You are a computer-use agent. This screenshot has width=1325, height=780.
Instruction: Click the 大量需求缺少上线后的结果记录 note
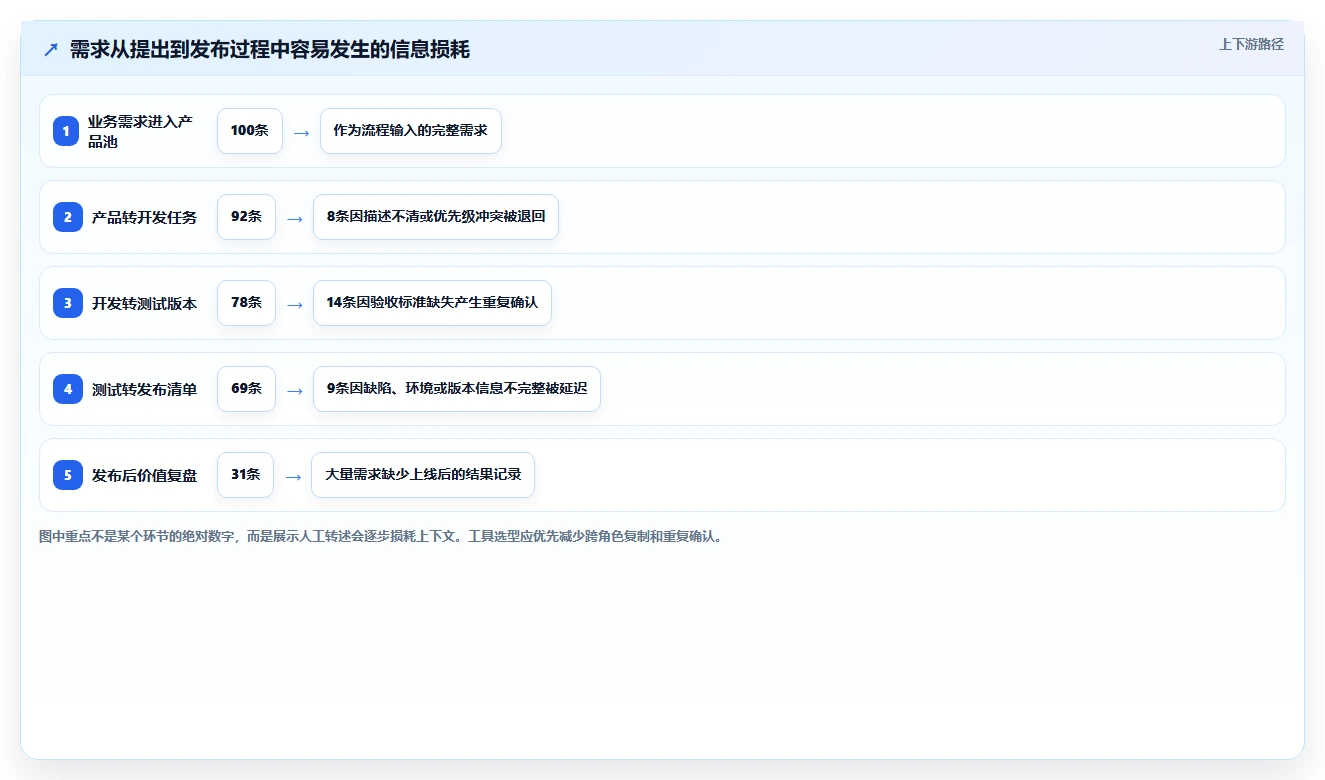tap(423, 475)
